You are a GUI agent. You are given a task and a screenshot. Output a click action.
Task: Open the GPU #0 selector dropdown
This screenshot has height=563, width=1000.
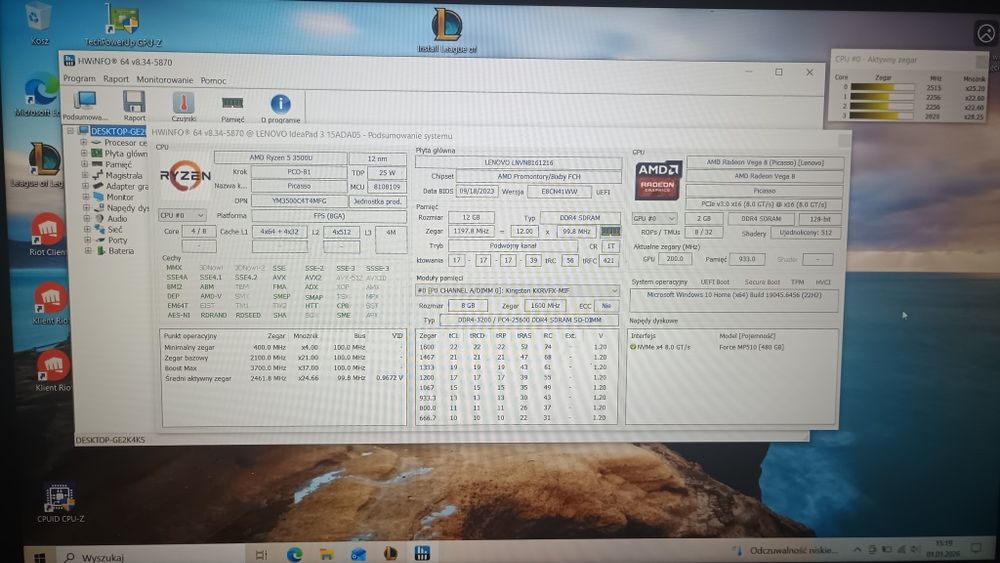(654, 218)
